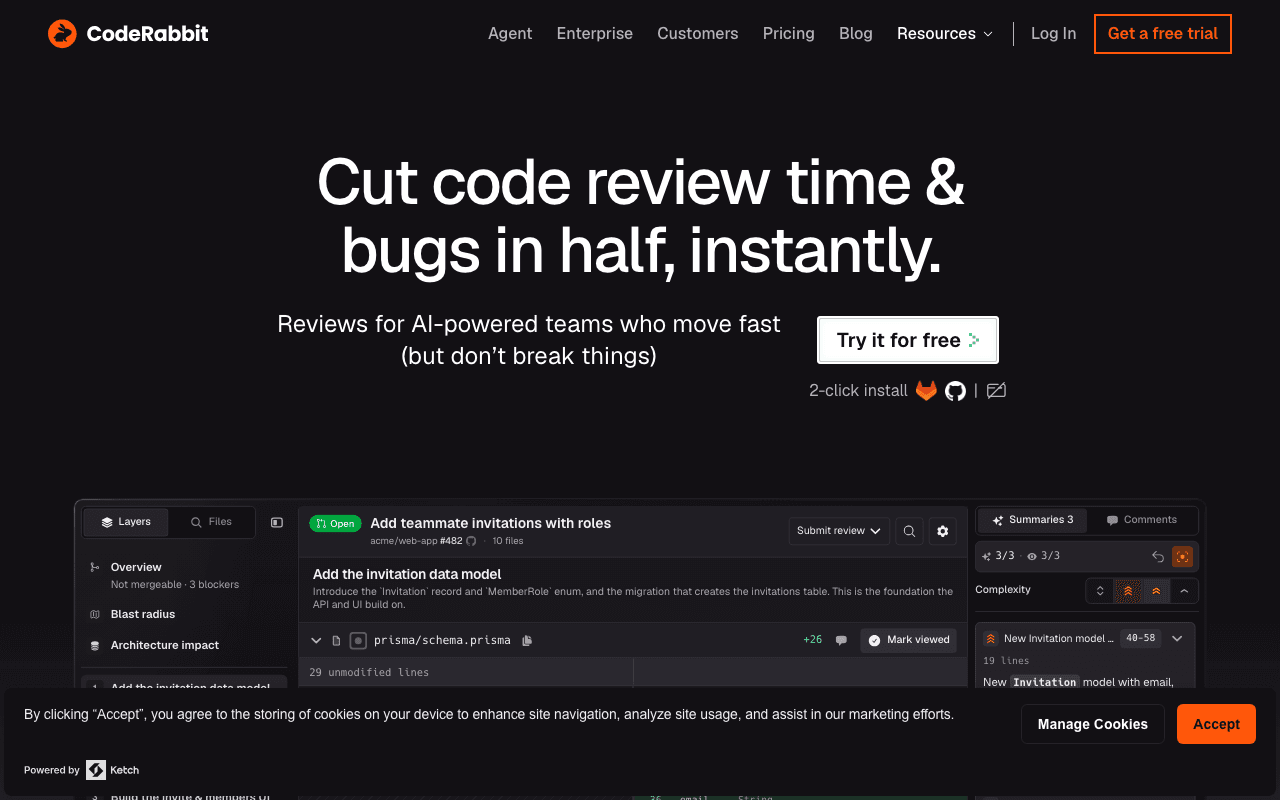Screen dimensions: 1280x800
Task: Click the "10 files" label
Action: [x=508, y=541]
